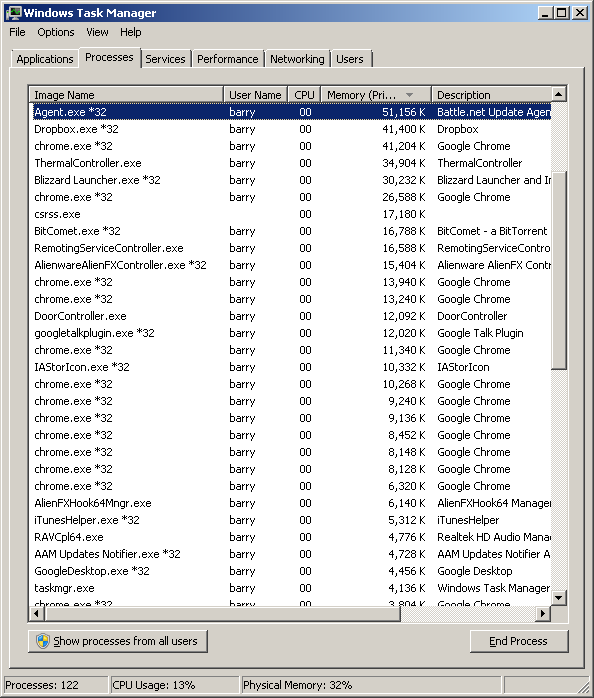Switch to the Applications tab
This screenshot has height=698, width=594.
[45, 59]
